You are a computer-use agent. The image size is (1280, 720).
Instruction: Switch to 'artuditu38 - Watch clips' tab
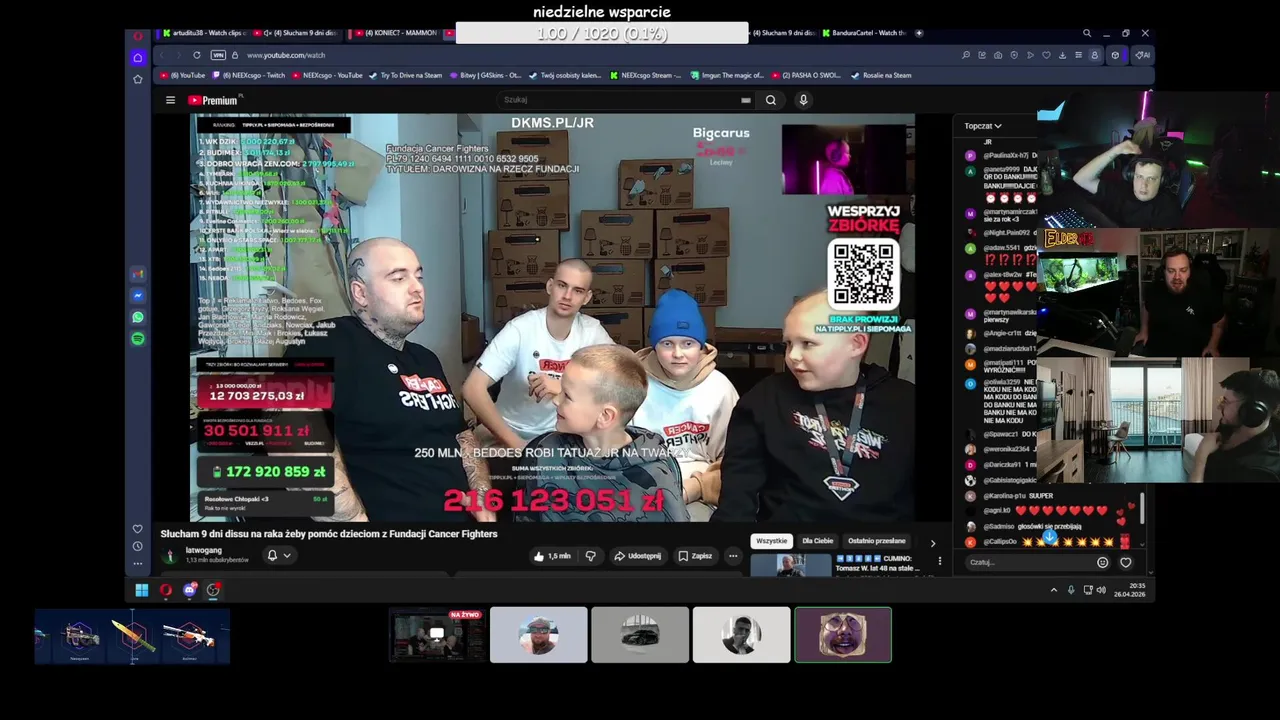point(203,33)
